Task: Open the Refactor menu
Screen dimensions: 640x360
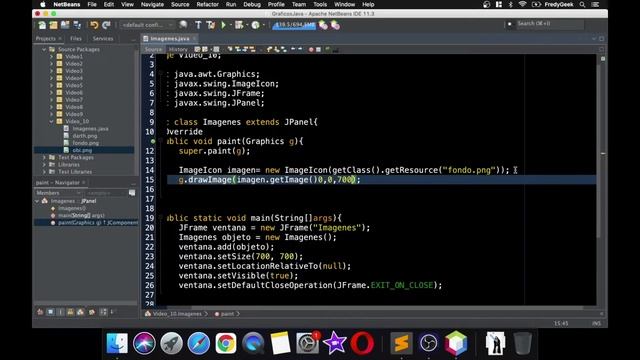Action: coord(207,4)
